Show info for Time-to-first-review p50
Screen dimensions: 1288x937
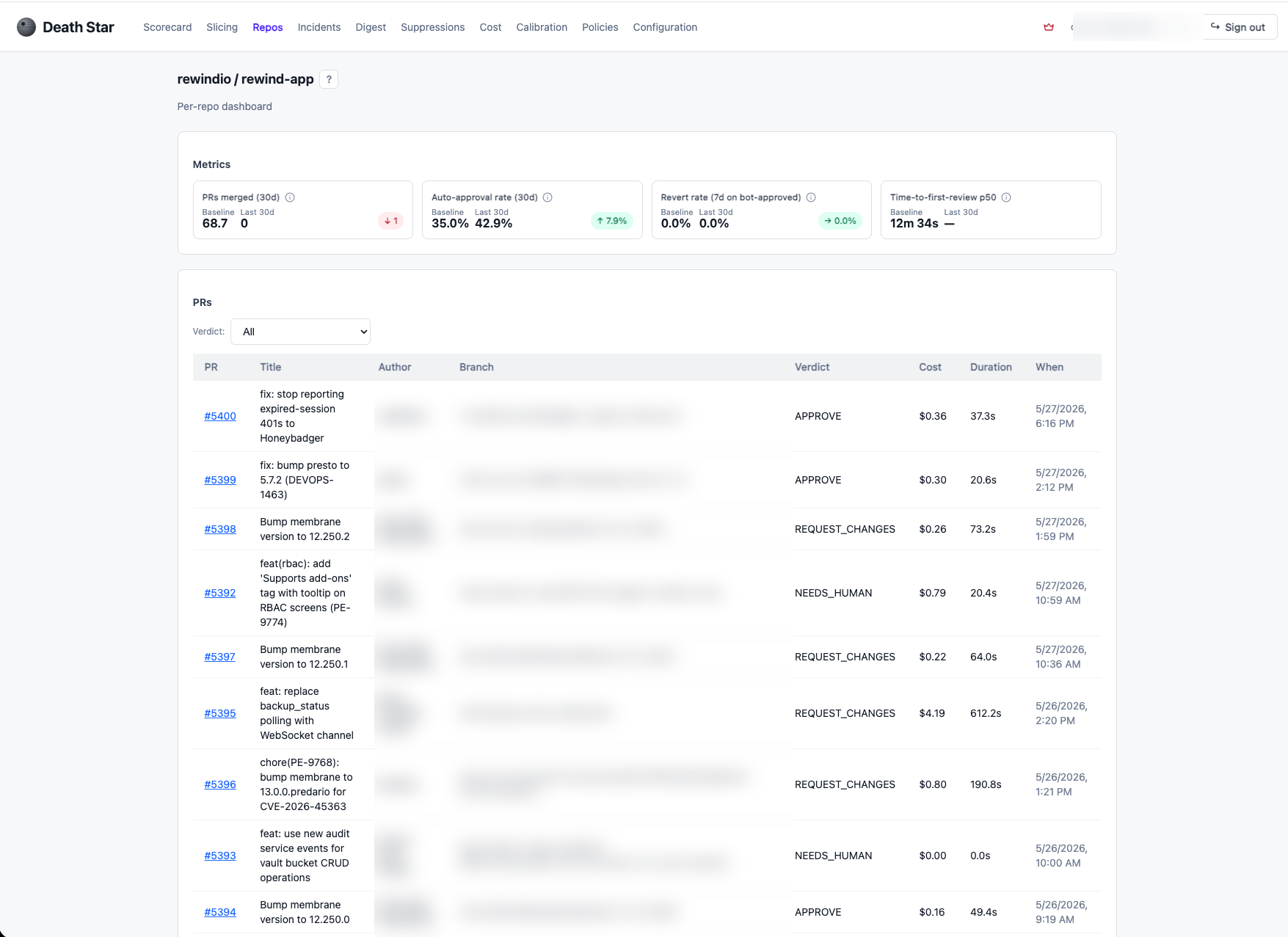(1006, 197)
